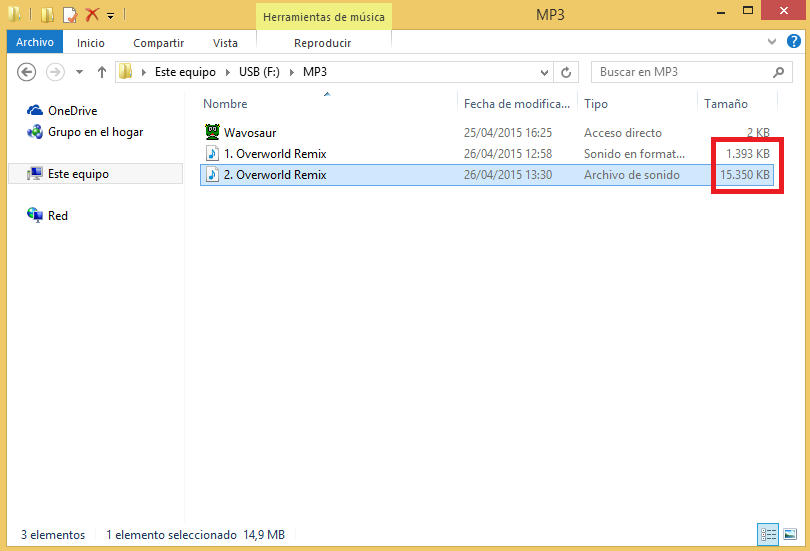Click the properties icon in quick access toolbar
The width and height of the screenshot is (810, 551).
69,15
